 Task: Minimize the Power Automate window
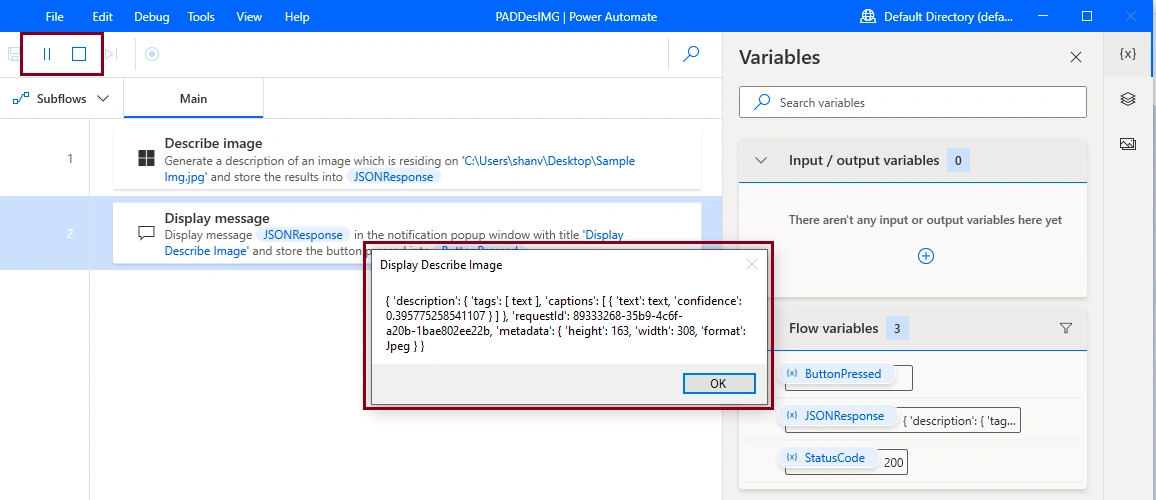pyautogui.click(x=1044, y=16)
